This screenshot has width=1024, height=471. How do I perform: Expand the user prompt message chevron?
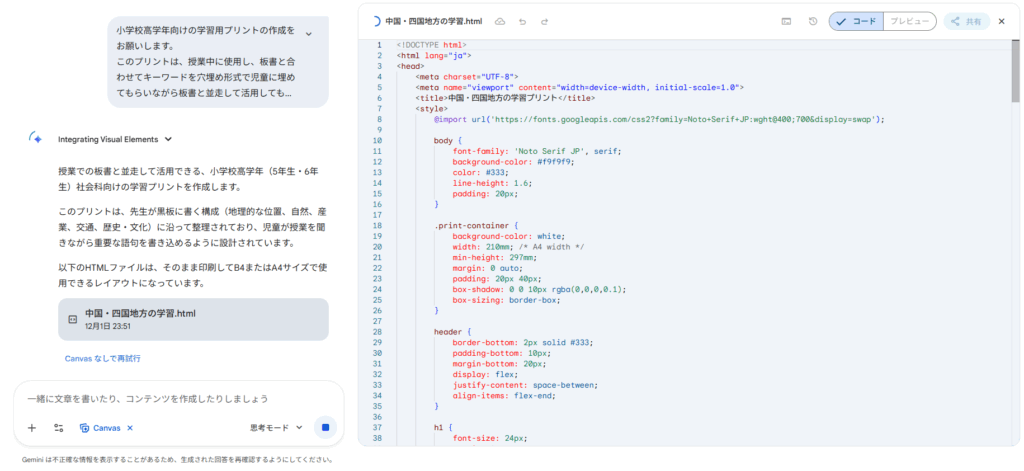(x=309, y=34)
